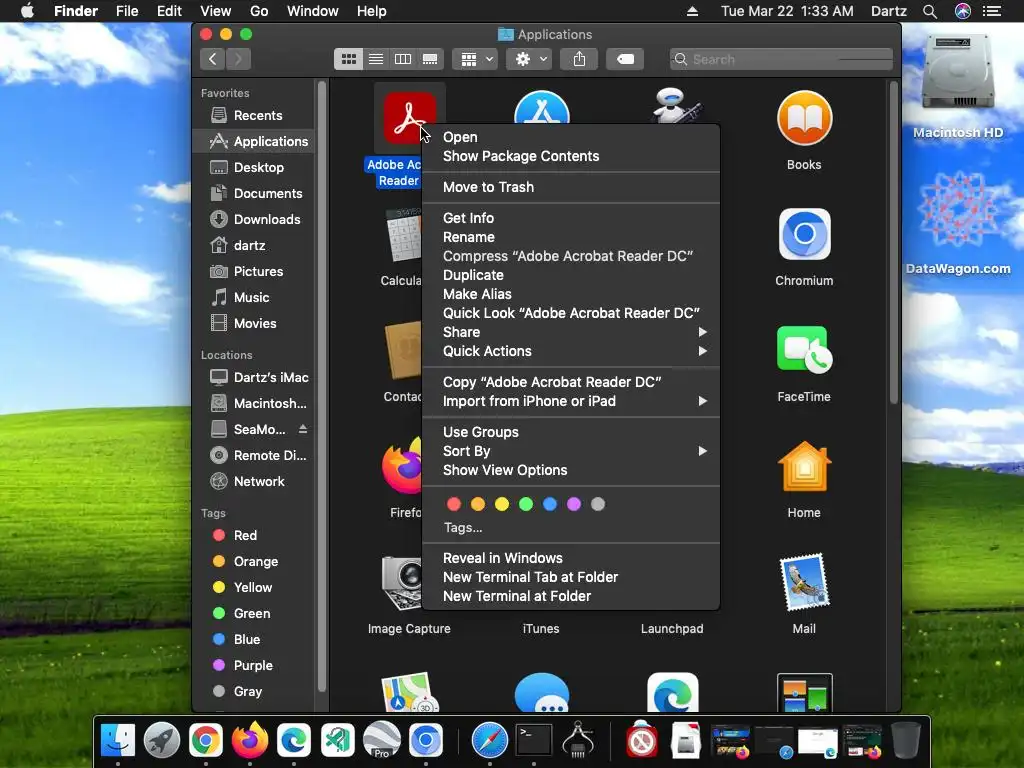
Task: Open Downloads in sidebar
Action: [x=255, y=219]
